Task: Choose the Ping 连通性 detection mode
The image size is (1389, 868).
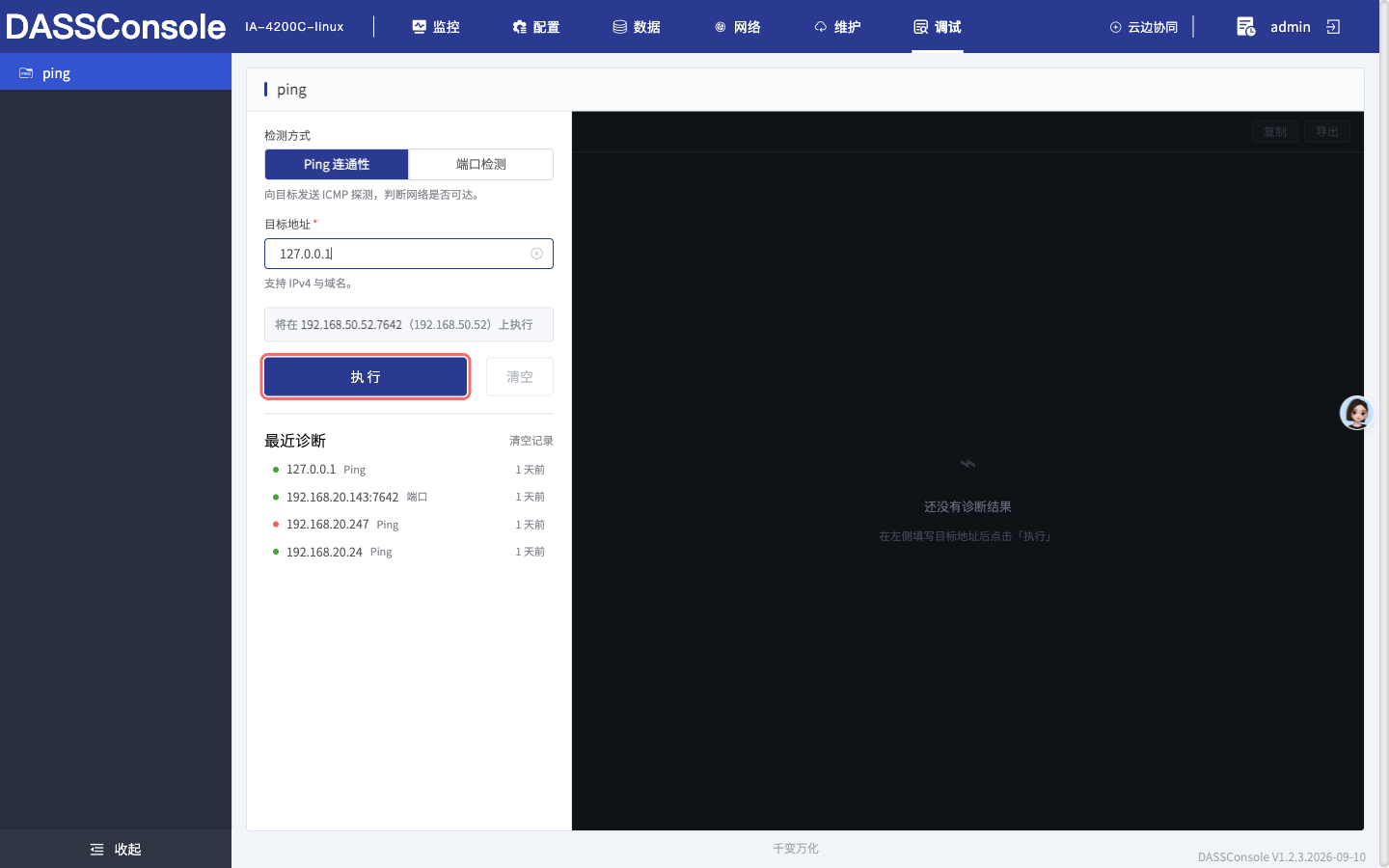Action: pos(337,164)
